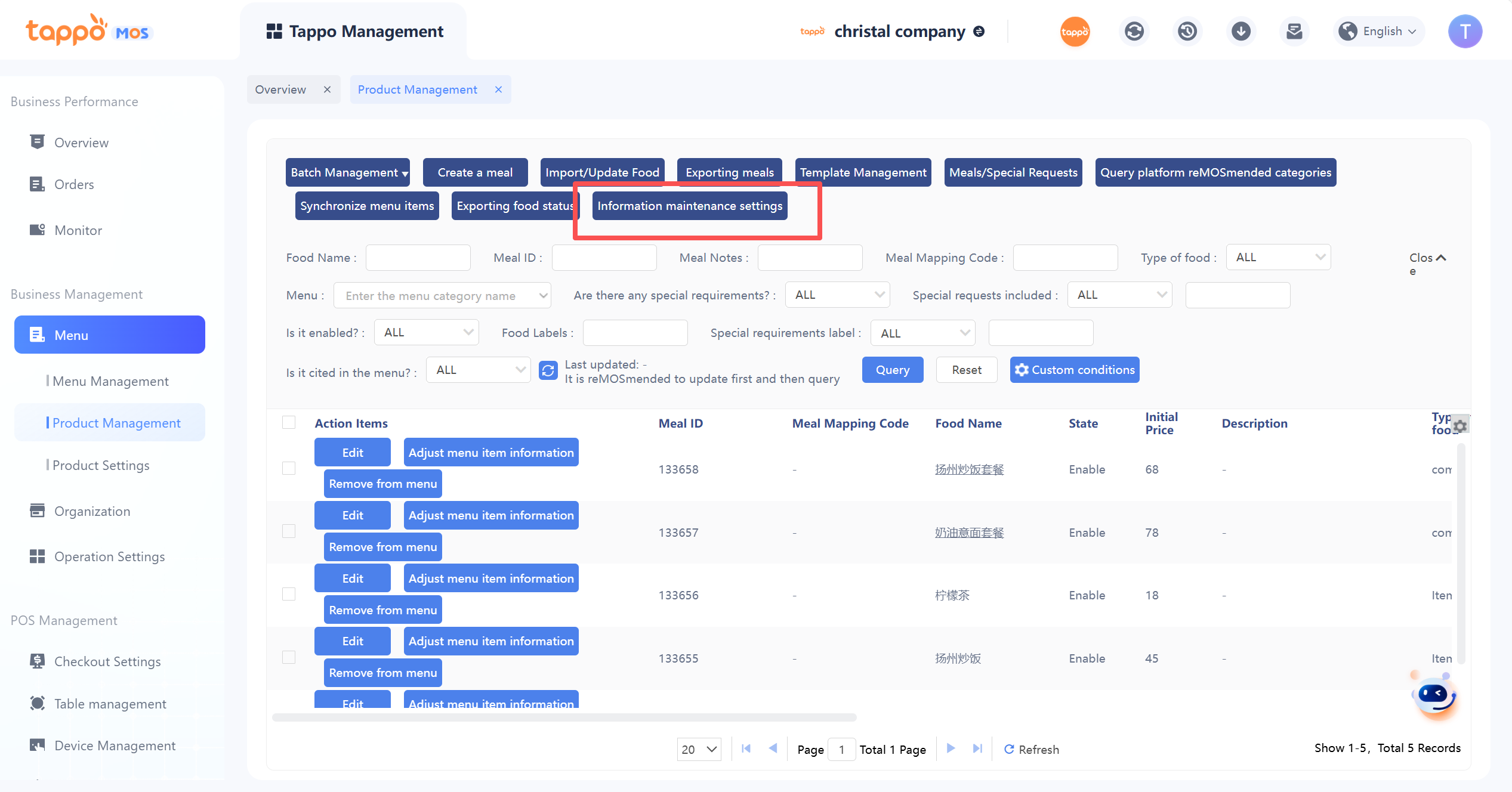This screenshot has width=1512, height=792.
Task: Open the table column settings gear
Action: point(1459,426)
